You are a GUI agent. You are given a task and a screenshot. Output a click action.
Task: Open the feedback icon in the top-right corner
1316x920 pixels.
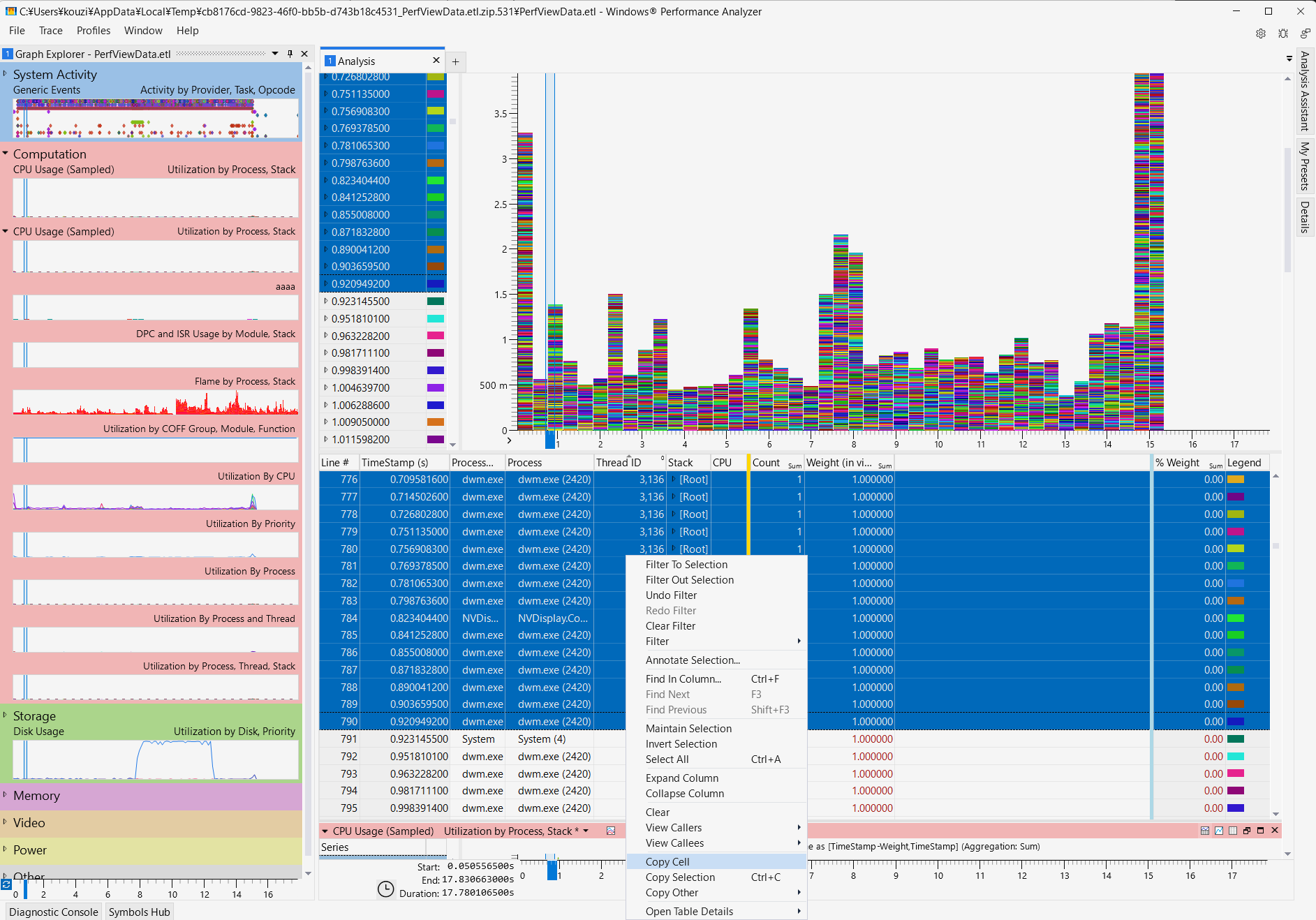tap(1304, 34)
